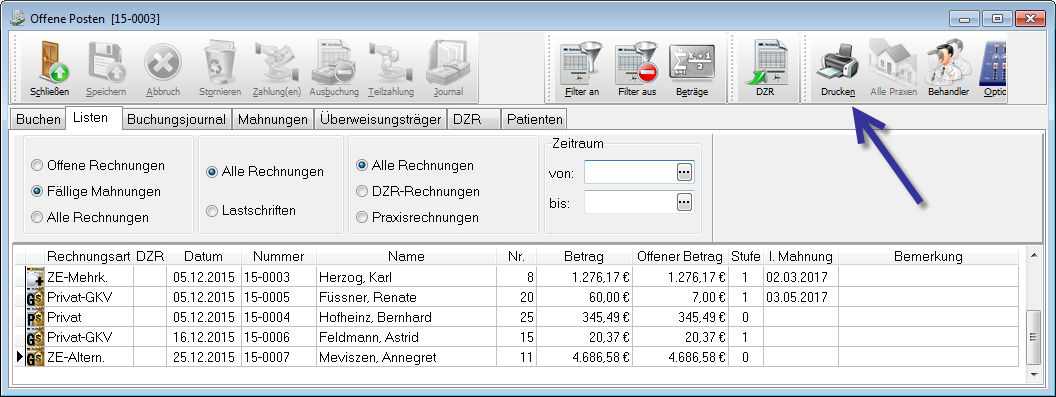Click the Ausbuchung toolbar icon
The height and width of the screenshot is (397, 1056).
click(333, 63)
